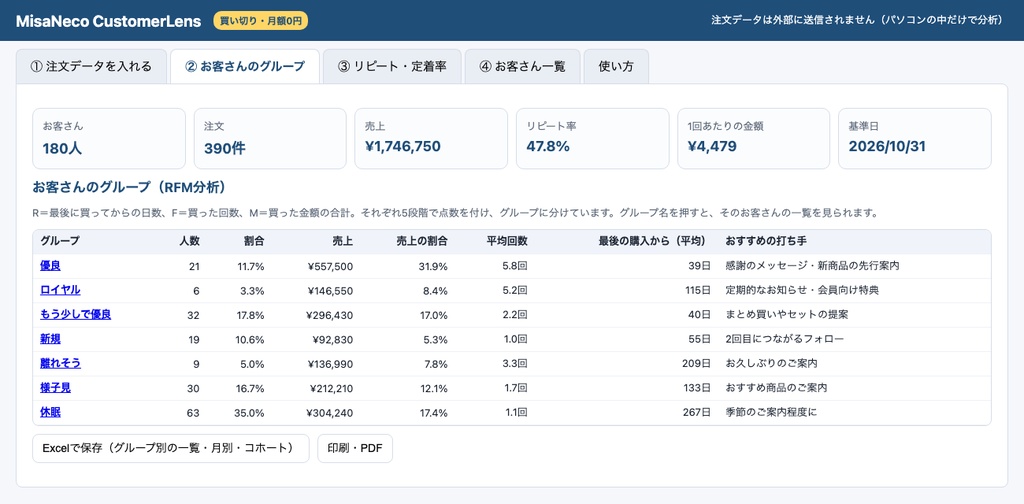Click the 注文 390件 summary card
Image resolution: width=1024 pixels, height=504 pixels.
[270, 138]
